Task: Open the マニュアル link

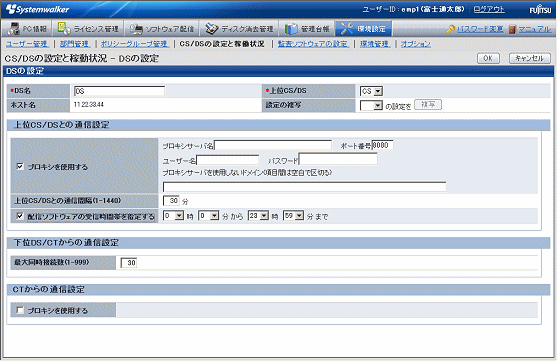Action: coord(534,29)
